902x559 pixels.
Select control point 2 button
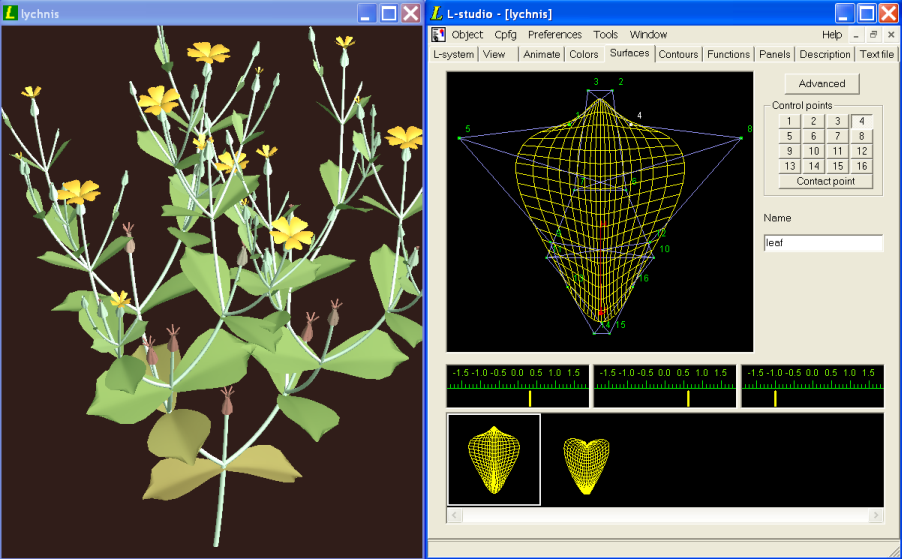click(813, 121)
